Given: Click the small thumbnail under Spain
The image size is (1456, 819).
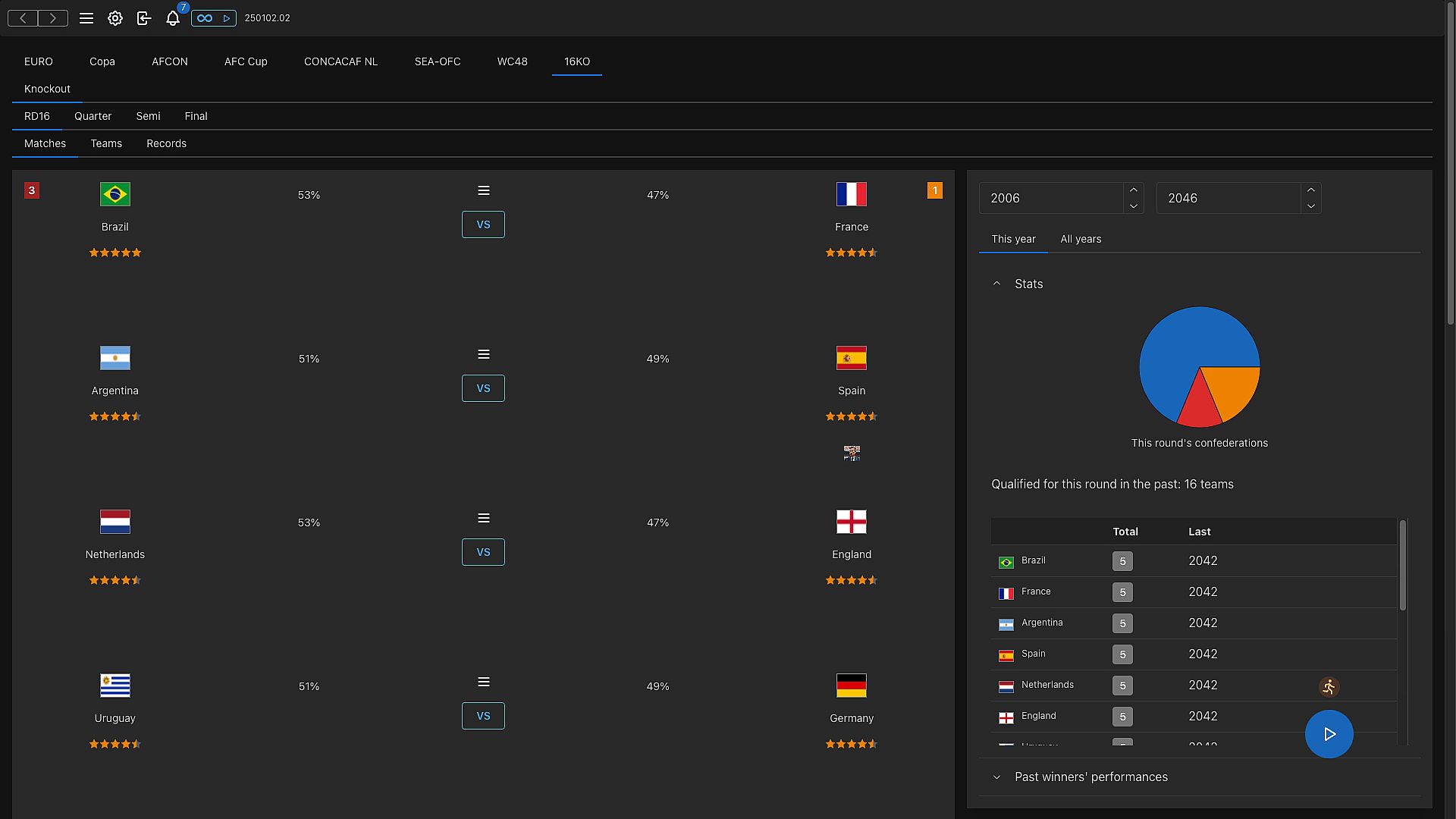Looking at the screenshot, I should (x=852, y=453).
